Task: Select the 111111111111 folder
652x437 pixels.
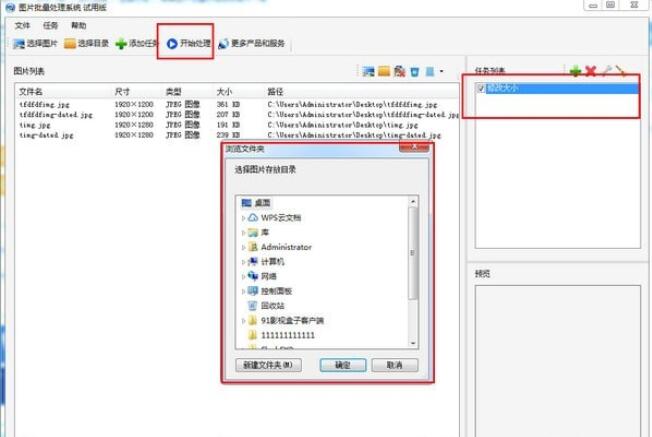Action: (287, 335)
